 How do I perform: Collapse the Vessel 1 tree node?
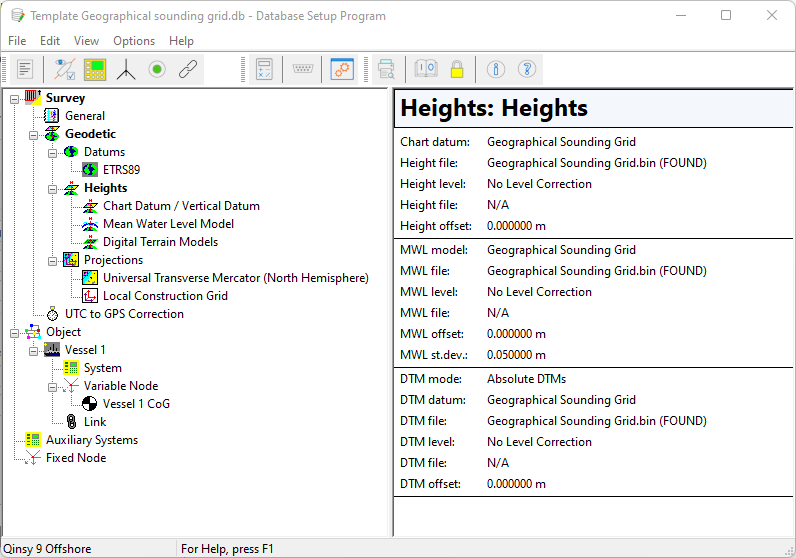tap(33, 350)
